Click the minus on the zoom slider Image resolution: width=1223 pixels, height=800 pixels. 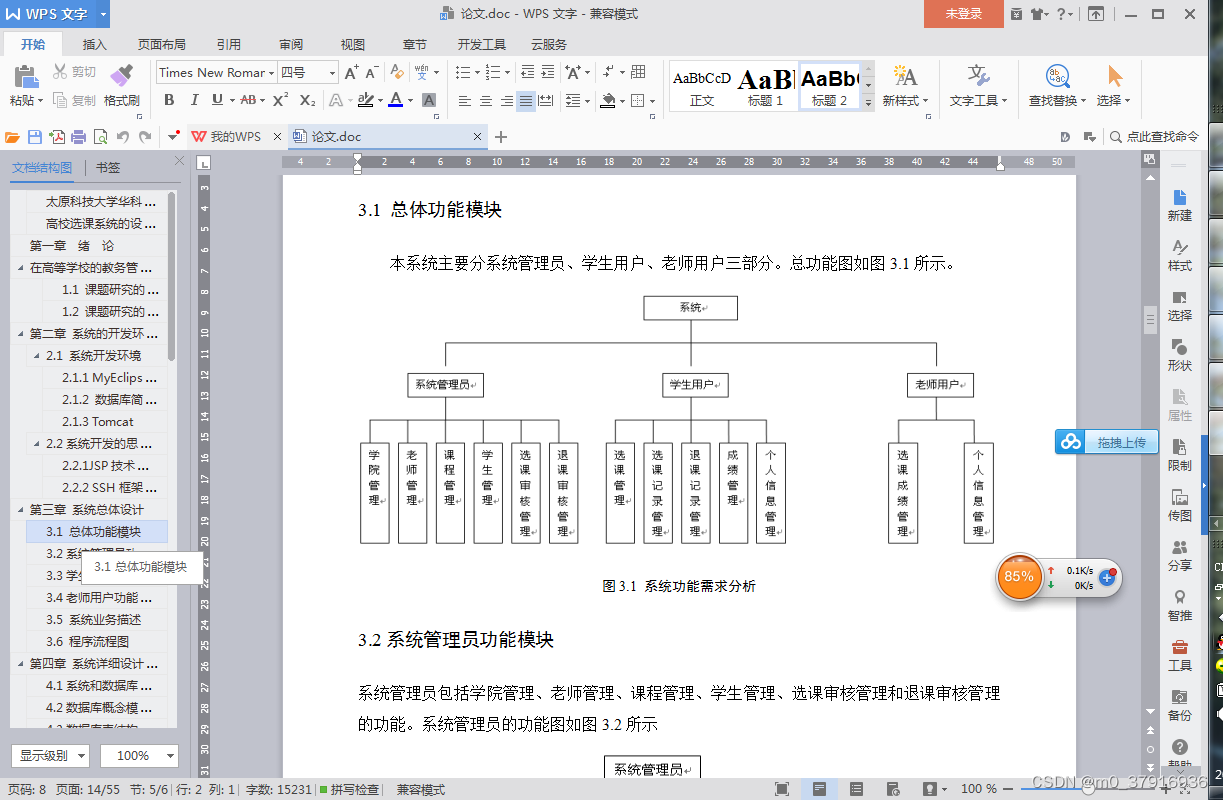pyautogui.click(x=1007, y=789)
